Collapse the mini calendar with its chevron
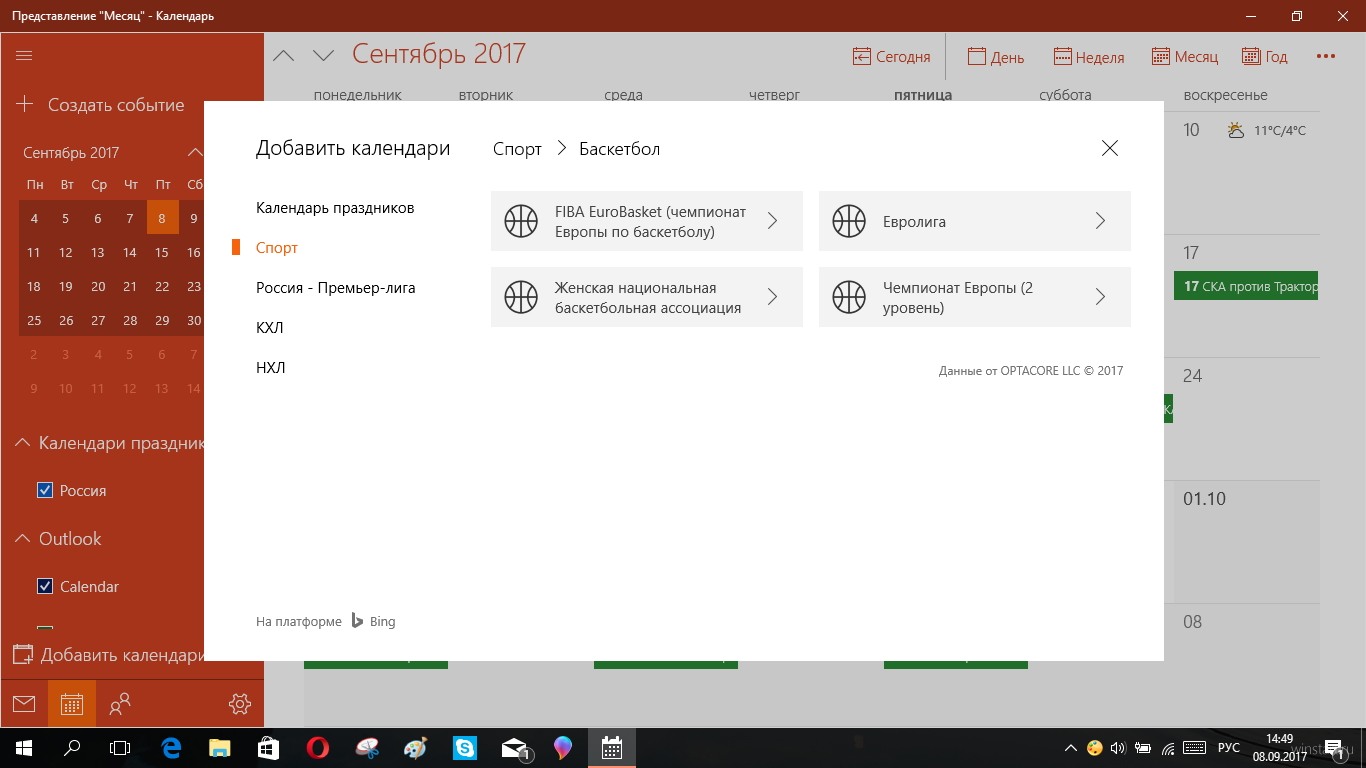Screen dimensions: 1366x768 pyautogui.click(x=195, y=152)
